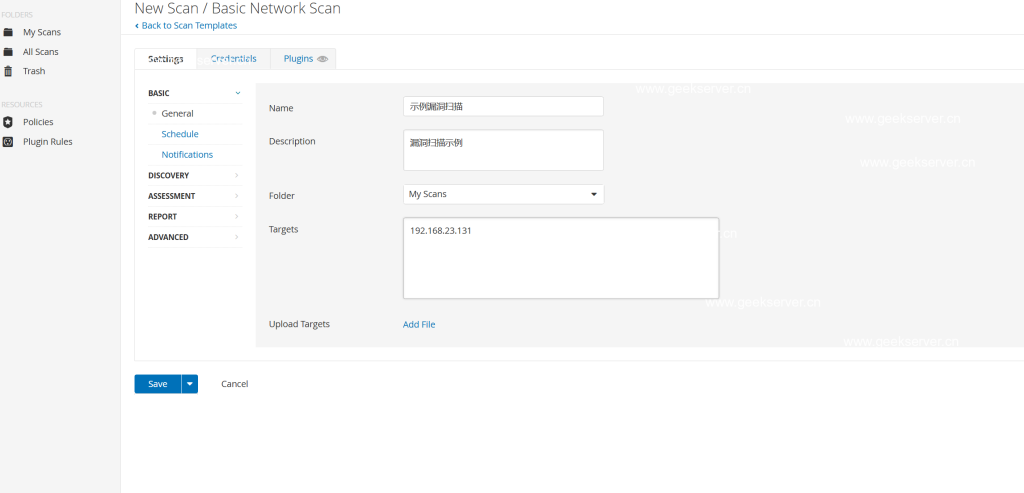1024x493 pixels.
Task: Open the Trash bin icon
Action: point(8,71)
